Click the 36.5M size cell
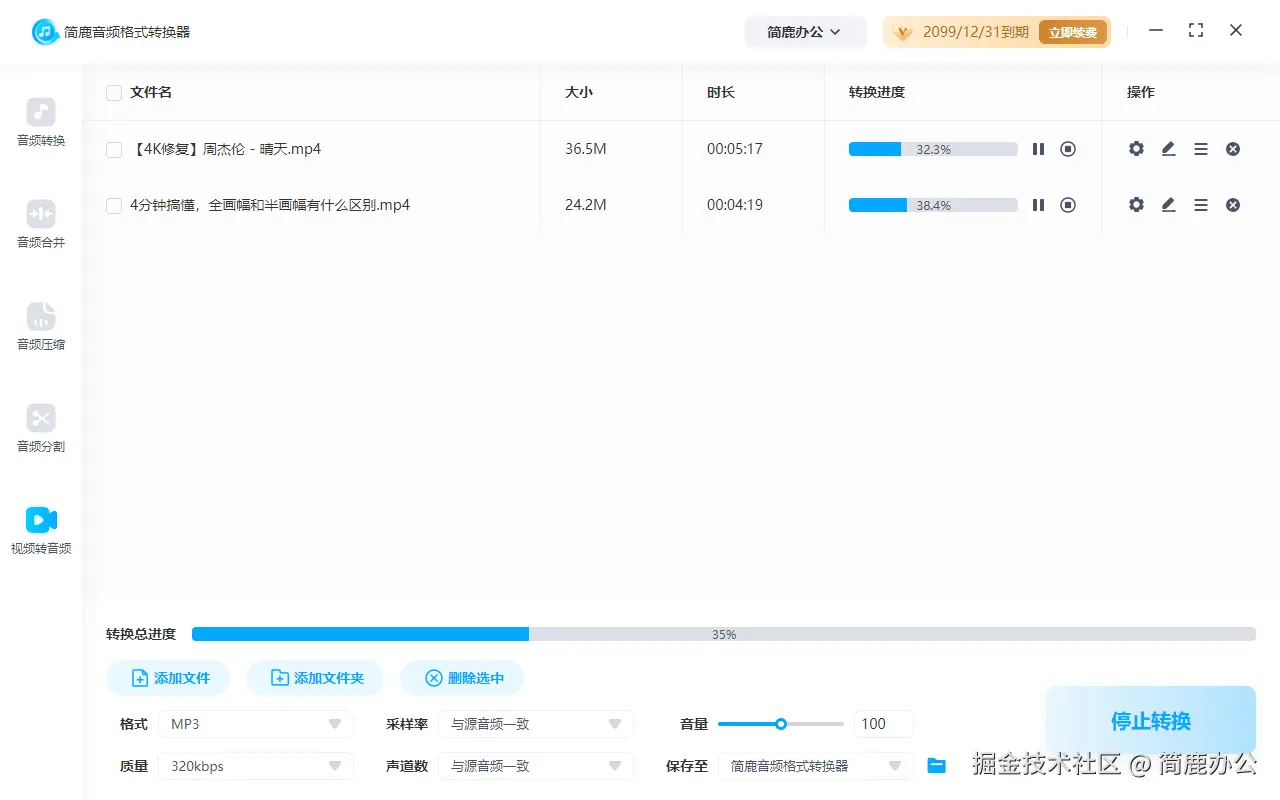 586,149
